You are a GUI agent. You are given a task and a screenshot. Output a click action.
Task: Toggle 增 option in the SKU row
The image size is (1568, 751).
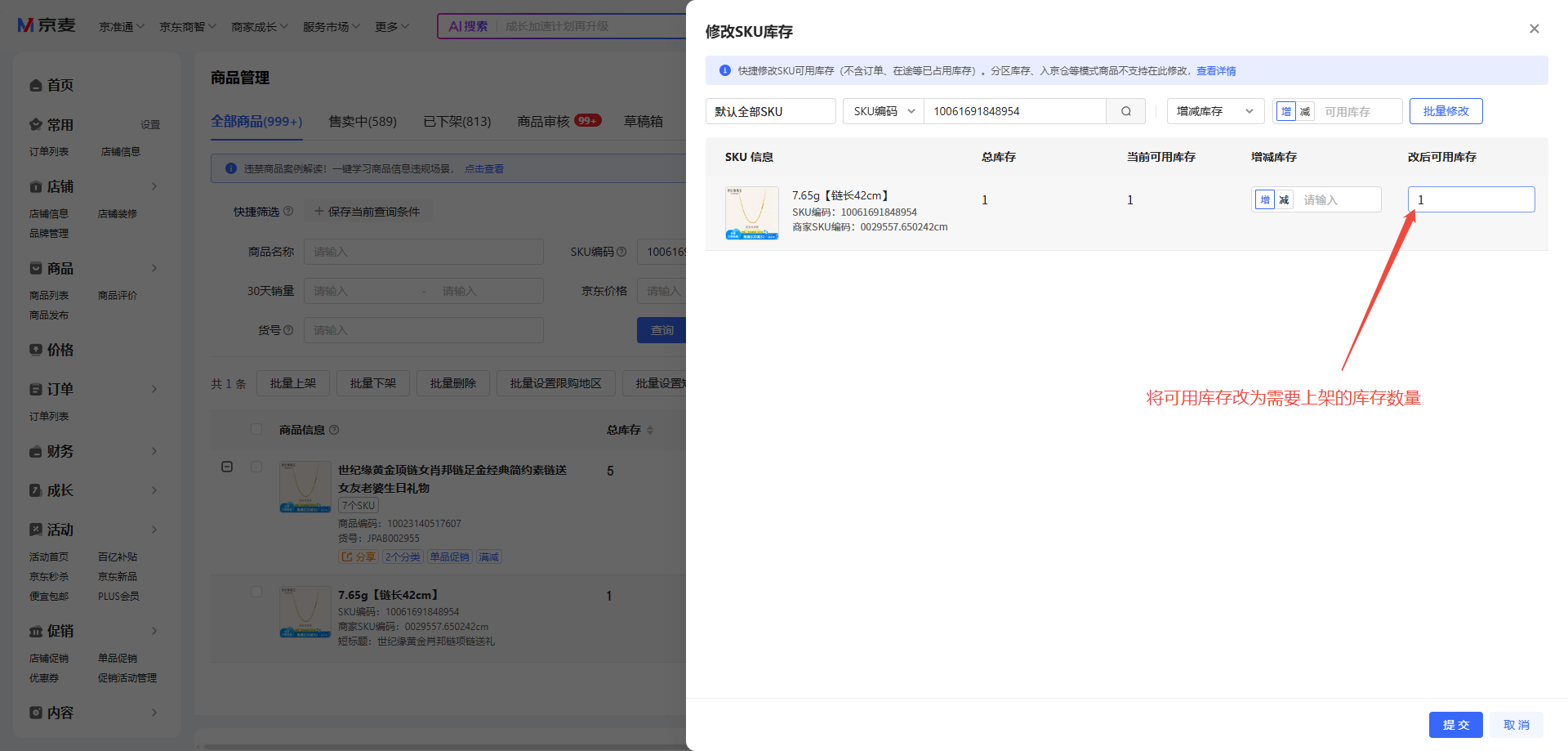1264,199
